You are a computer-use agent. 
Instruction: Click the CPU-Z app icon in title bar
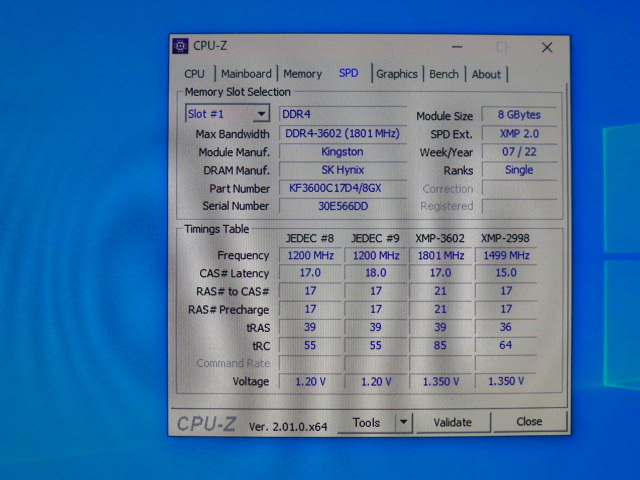[x=180, y=46]
